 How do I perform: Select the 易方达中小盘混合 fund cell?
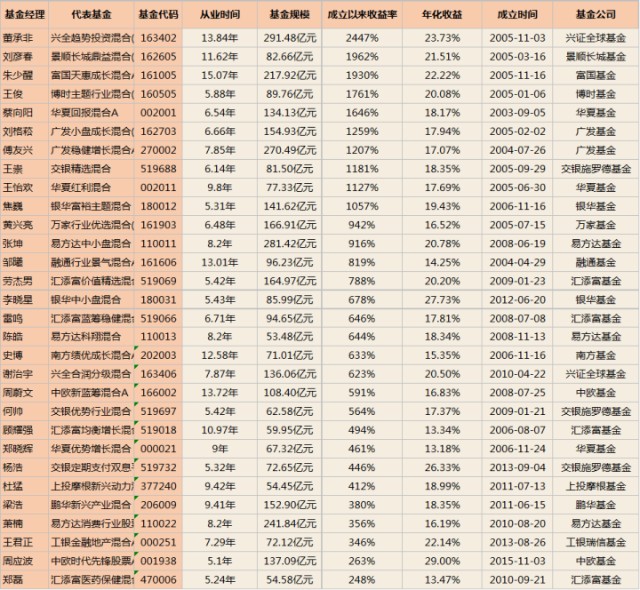tap(91, 244)
